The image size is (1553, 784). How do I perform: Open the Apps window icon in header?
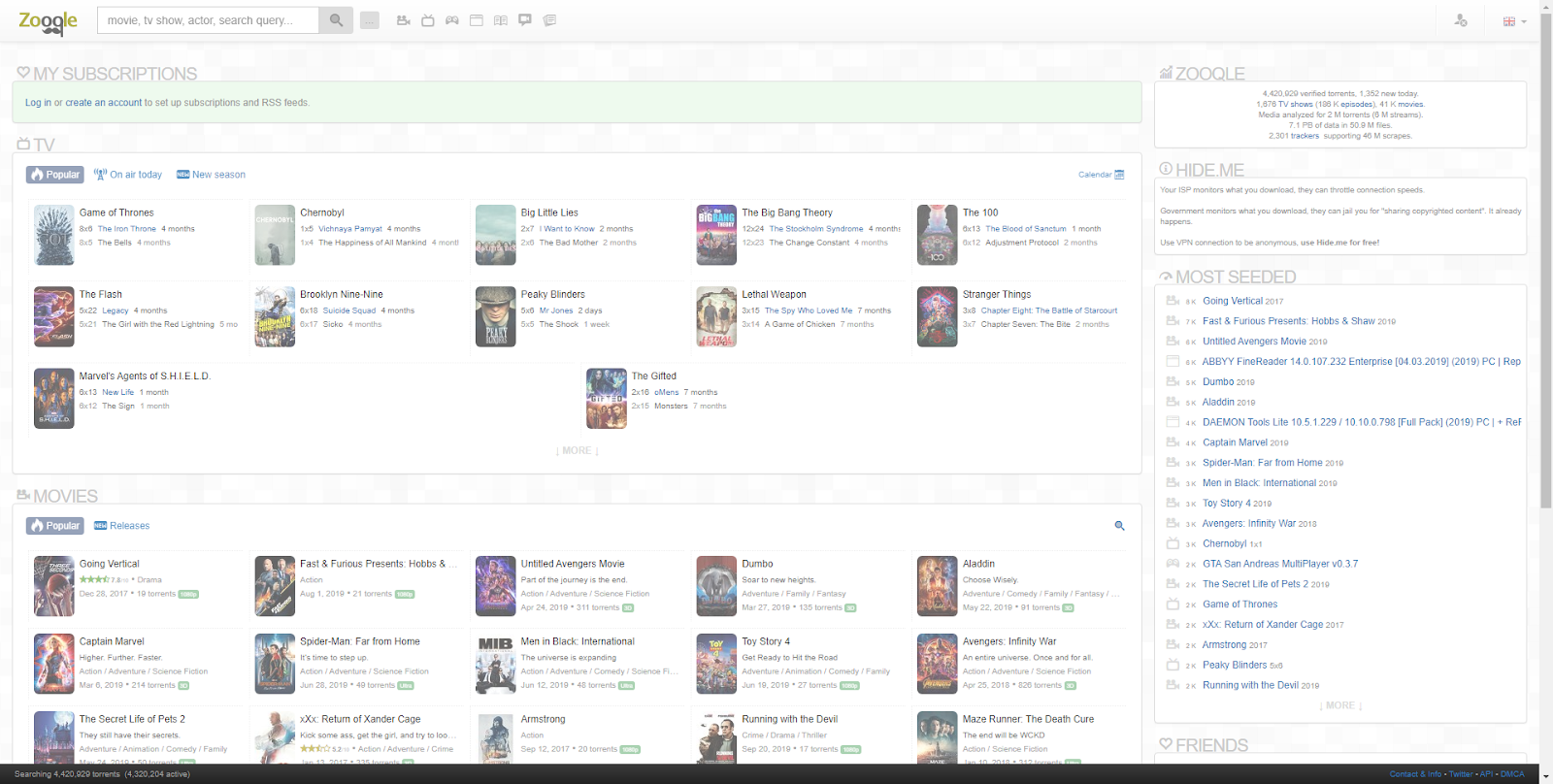(x=477, y=20)
